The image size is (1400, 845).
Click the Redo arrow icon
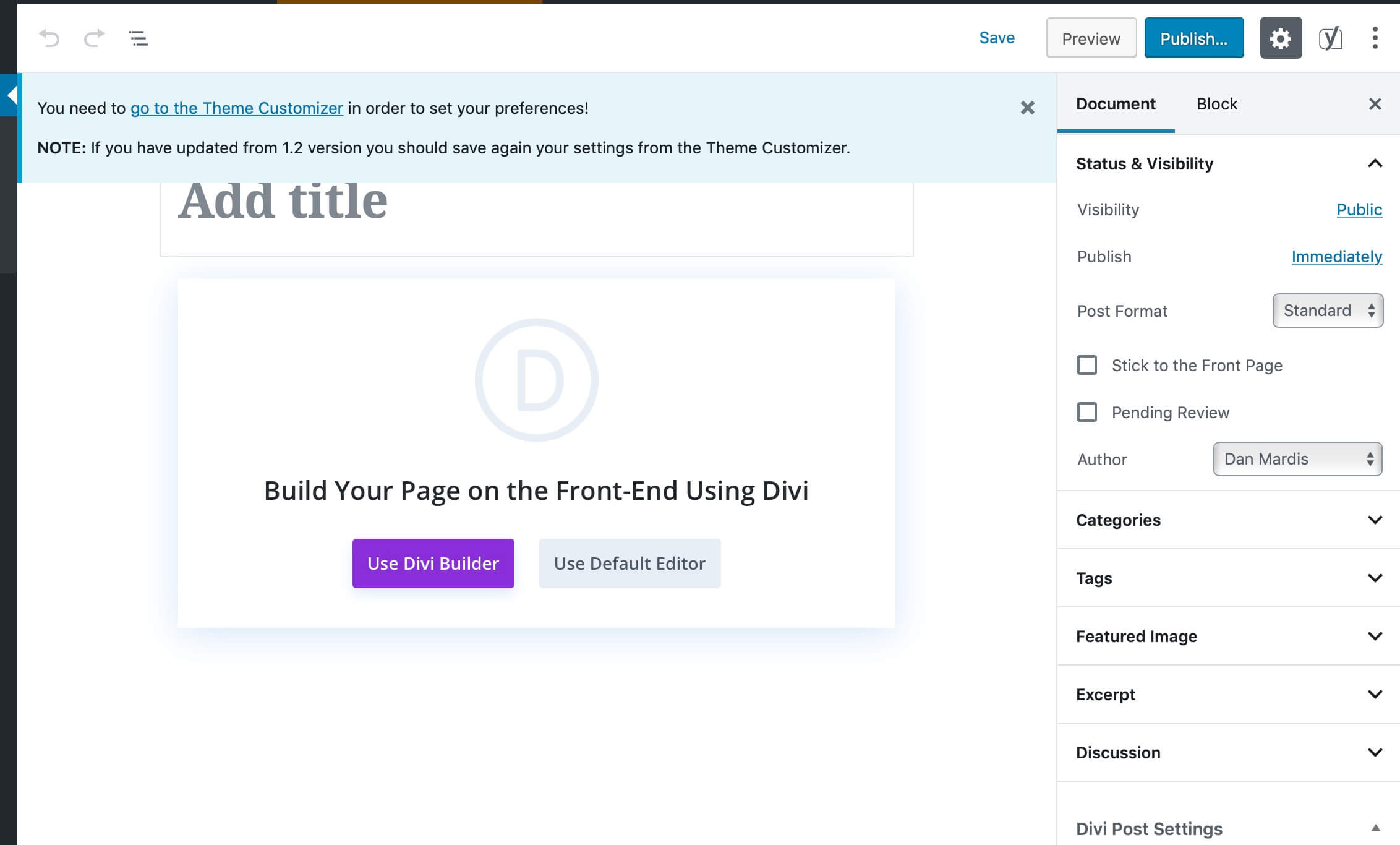[x=94, y=38]
